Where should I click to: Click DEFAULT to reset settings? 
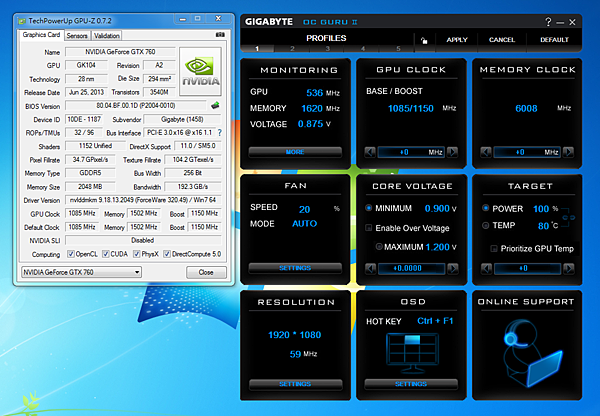pyautogui.click(x=554, y=40)
